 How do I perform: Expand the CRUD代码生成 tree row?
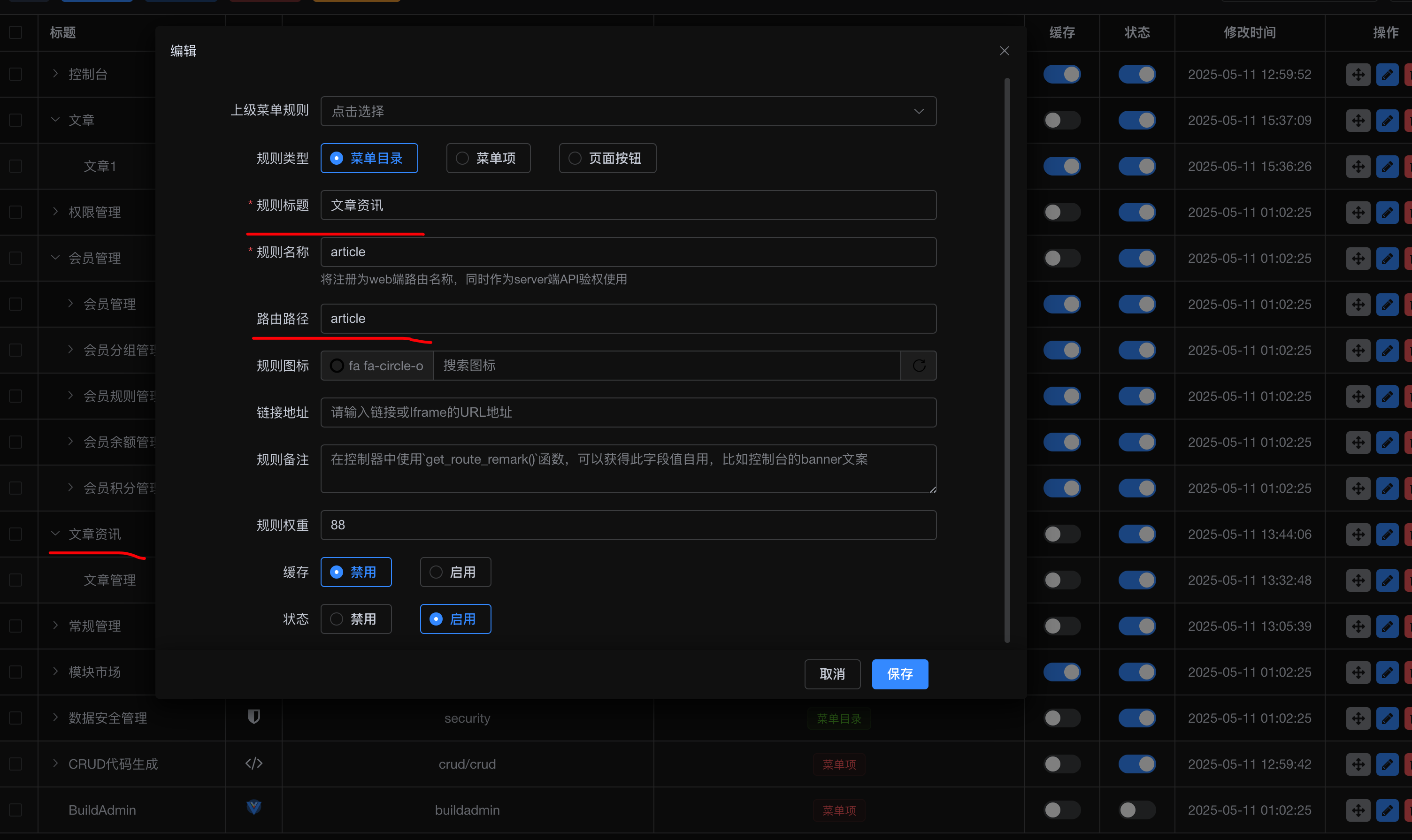point(55,764)
